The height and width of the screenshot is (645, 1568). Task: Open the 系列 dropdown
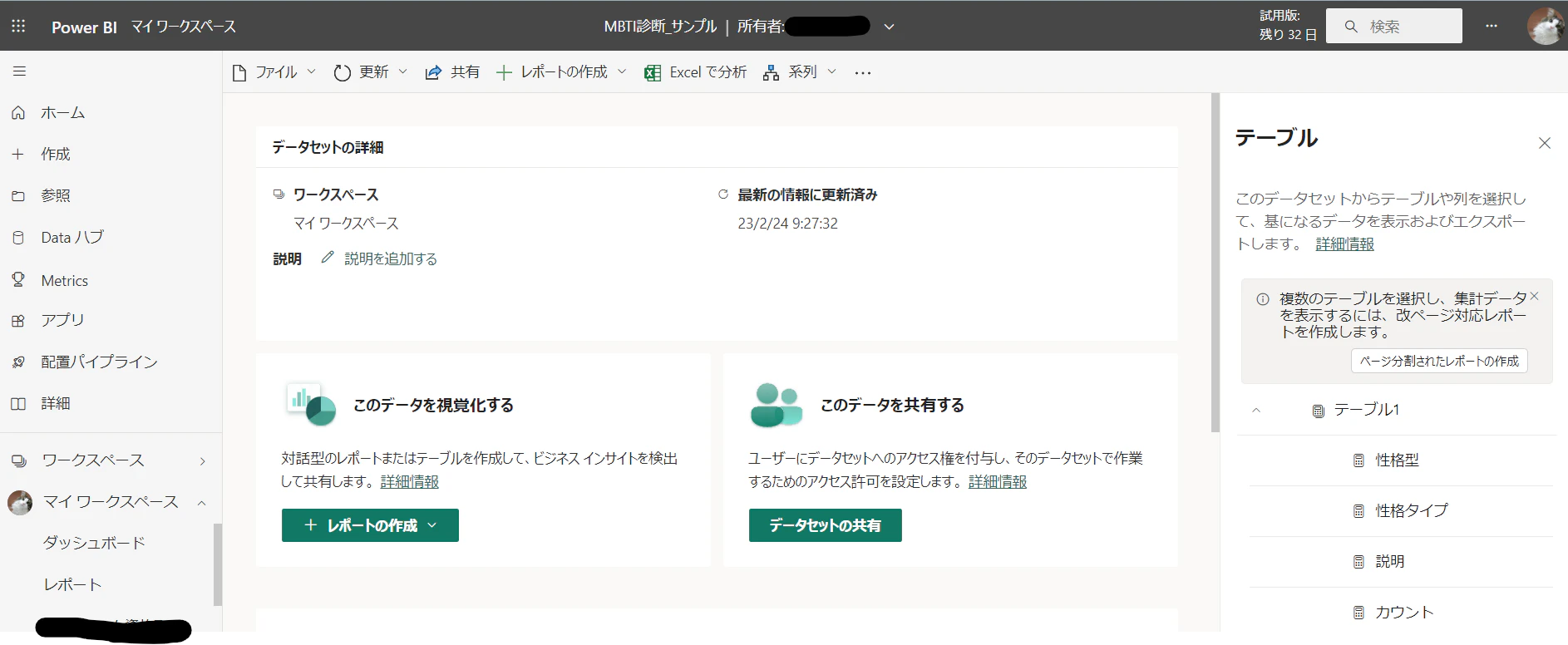point(800,72)
